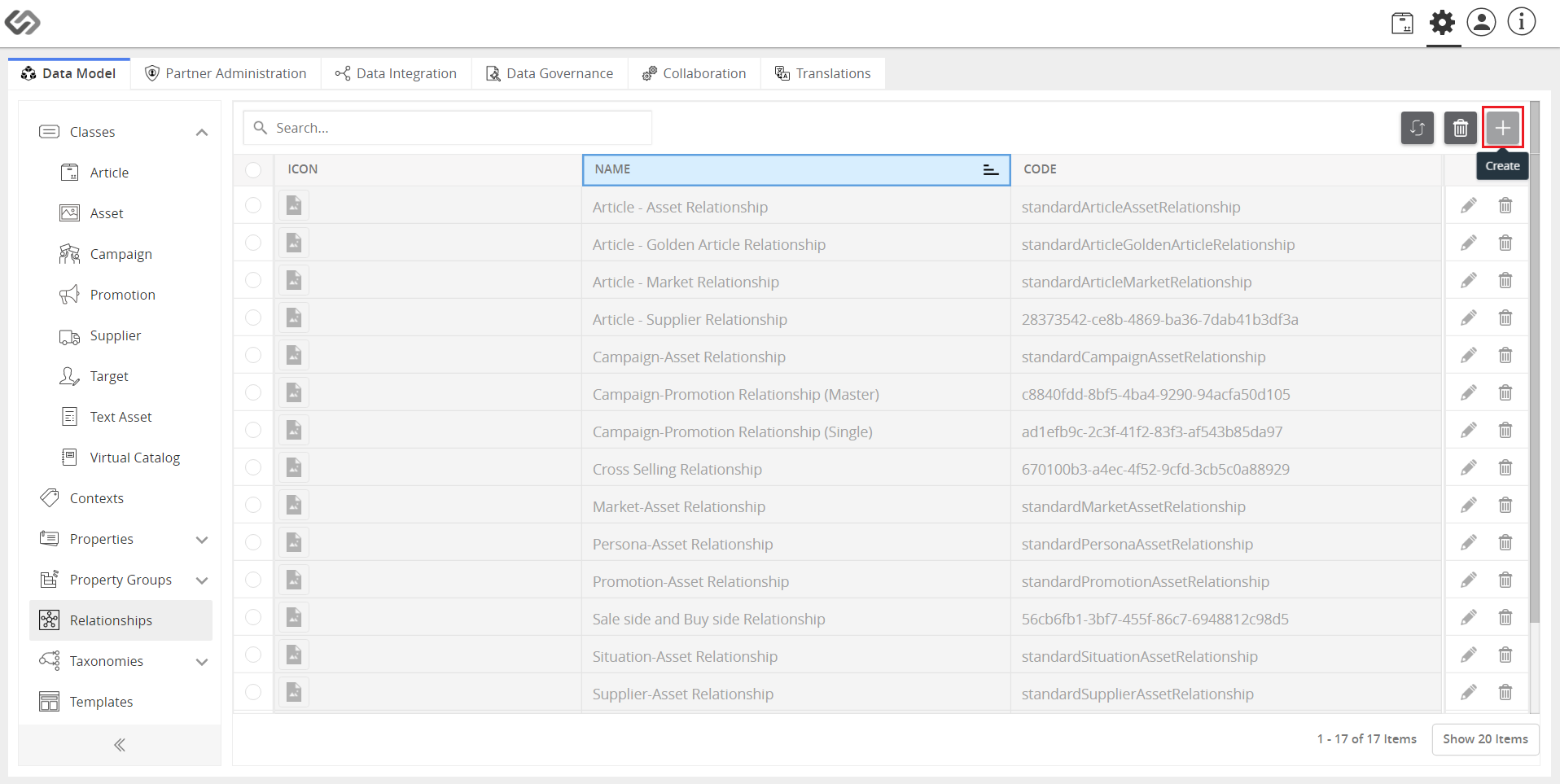Image resolution: width=1560 pixels, height=784 pixels.
Task: Click the Search input field
Action: click(448, 128)
